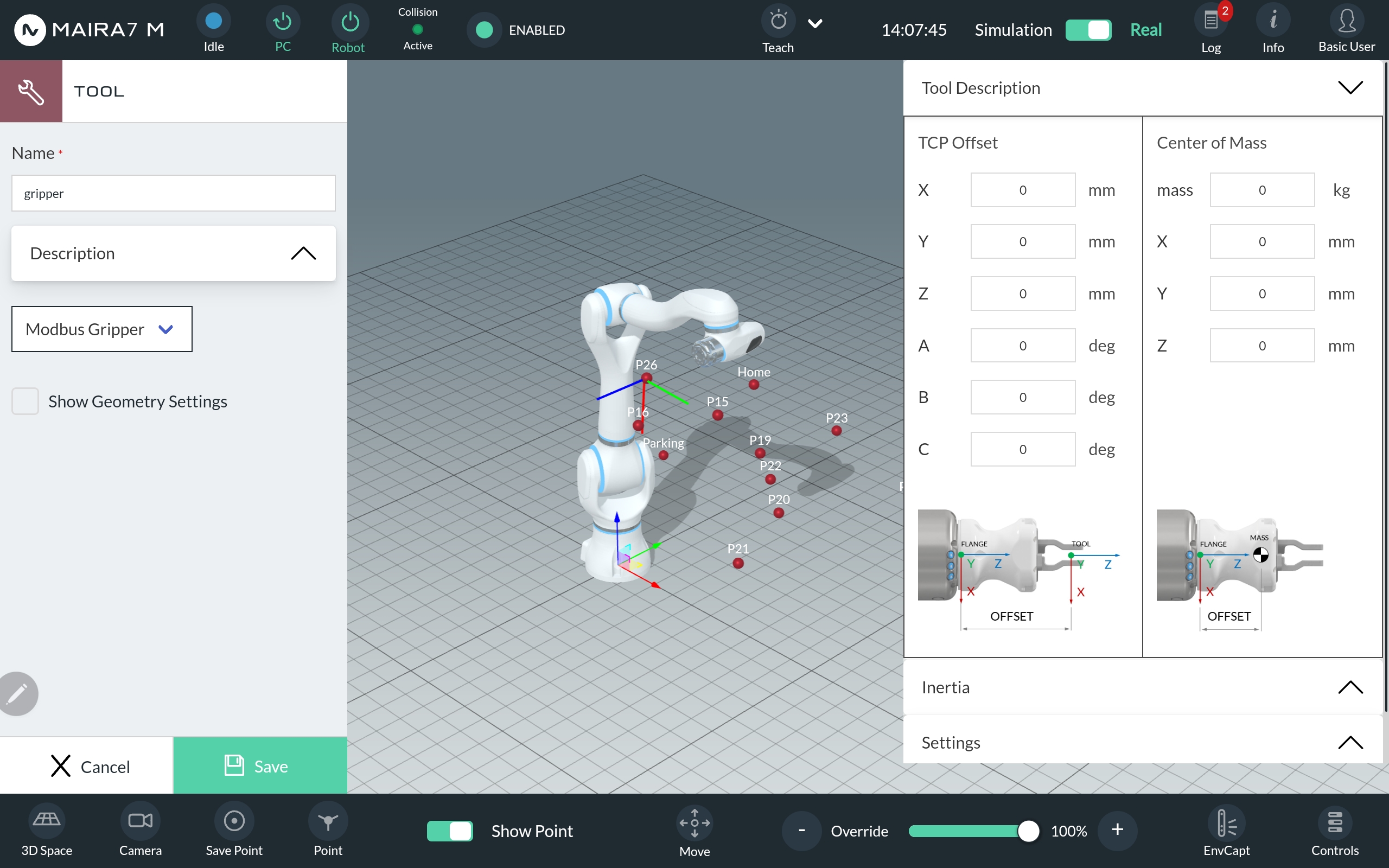Open the Log panel icon
The width and height of the screenshot is (1389, 868).
pos(1211,21)
